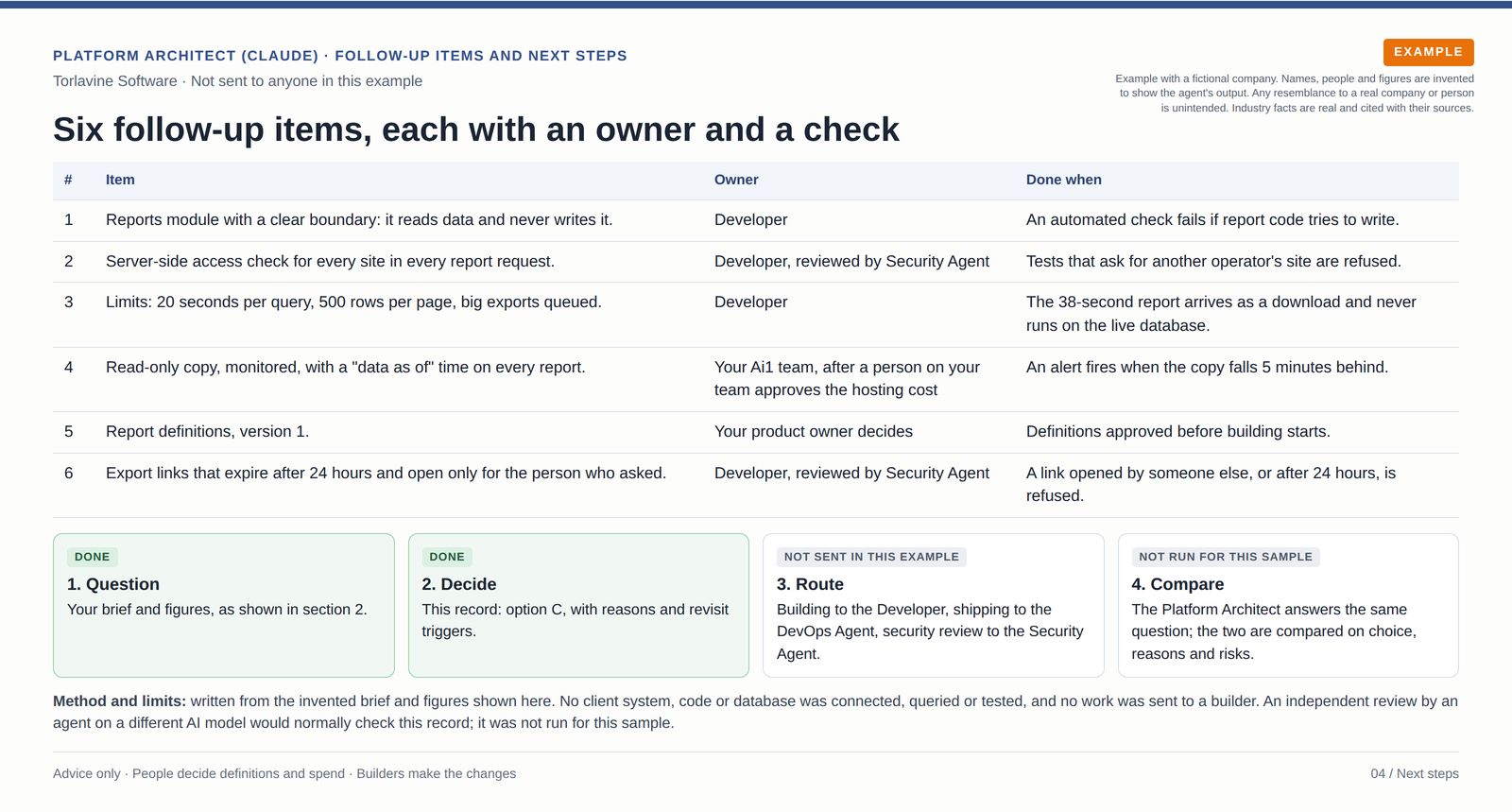Click 'A link opened by someone else' cell
The height and width of the screenshot is (812, 1512).
point(1211,484)
